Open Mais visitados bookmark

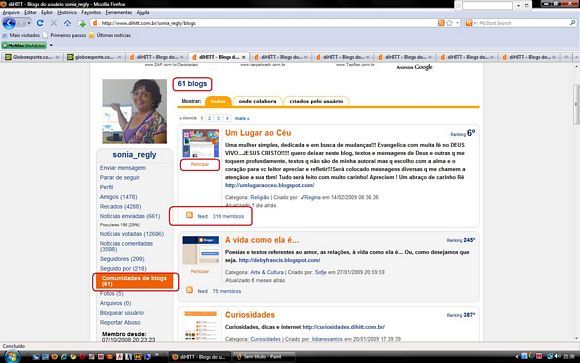(x=21, y=35)
